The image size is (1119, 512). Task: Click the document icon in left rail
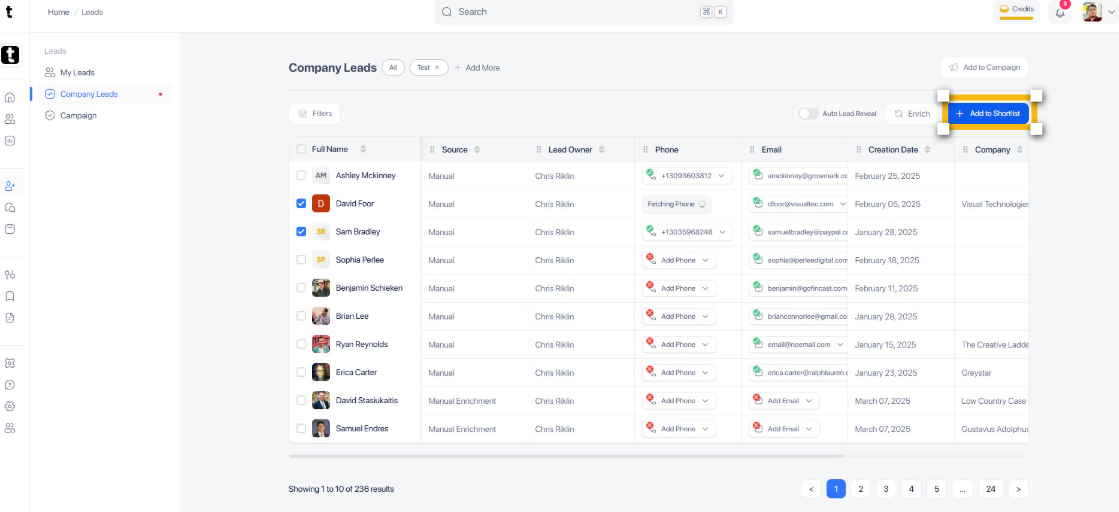tap(10, 318)
